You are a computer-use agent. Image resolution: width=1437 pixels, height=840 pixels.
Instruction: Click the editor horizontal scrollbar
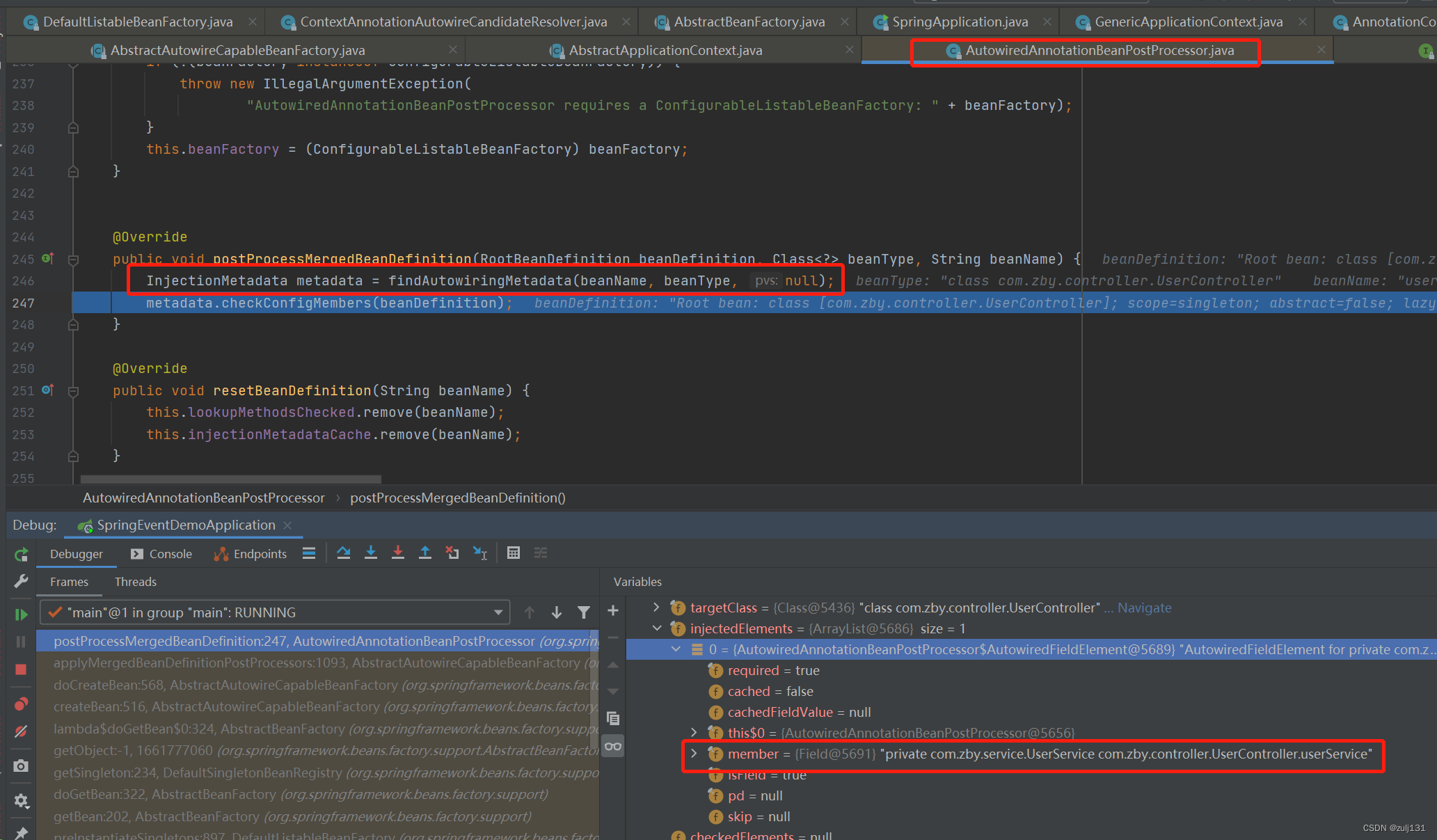231,480
